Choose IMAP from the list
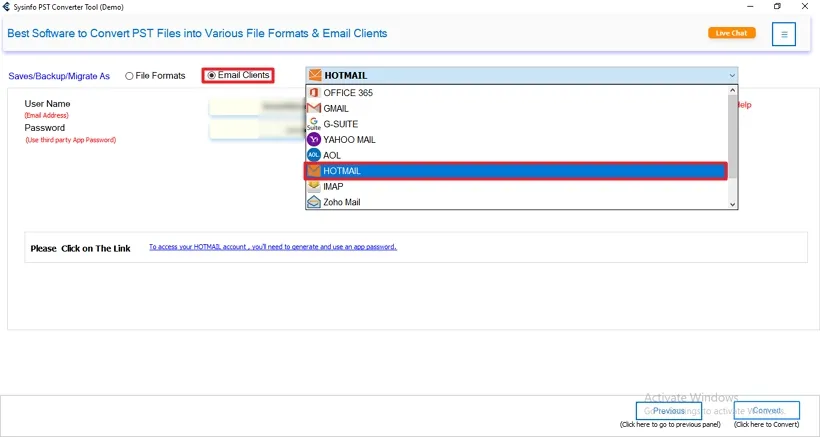 click(x=517, y=186)
